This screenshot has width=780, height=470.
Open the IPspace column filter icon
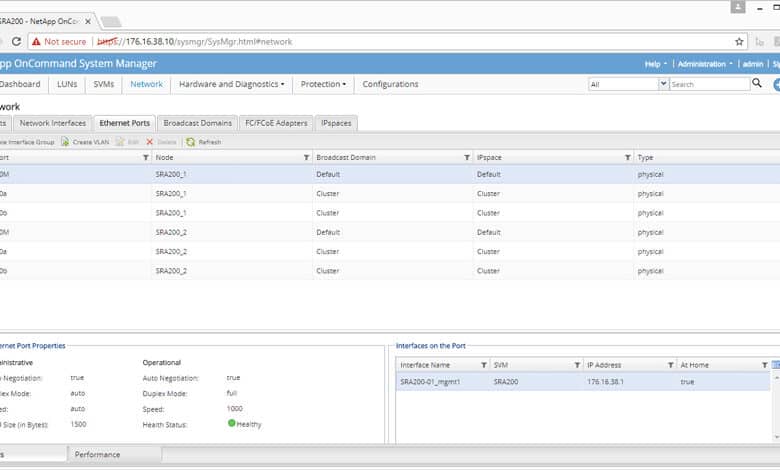(x=628, y=157)
